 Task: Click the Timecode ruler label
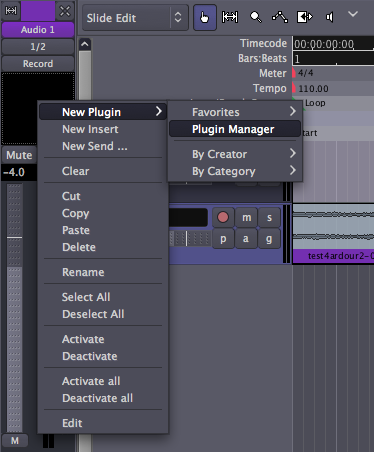(263, 43)
